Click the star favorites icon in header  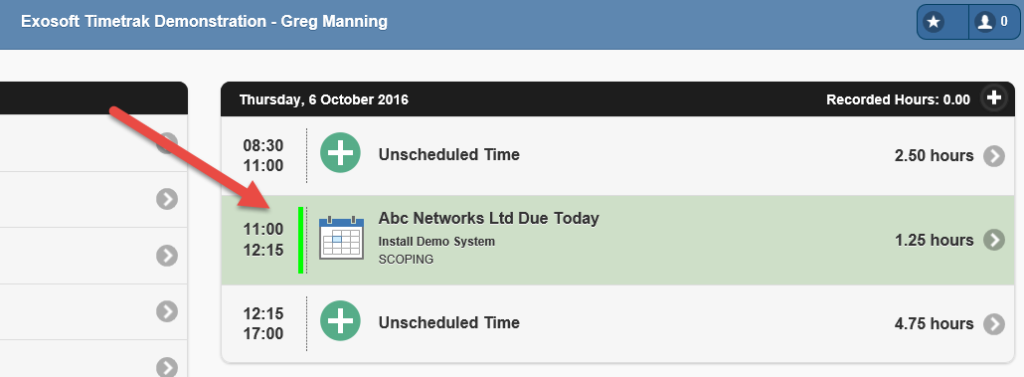934,22
